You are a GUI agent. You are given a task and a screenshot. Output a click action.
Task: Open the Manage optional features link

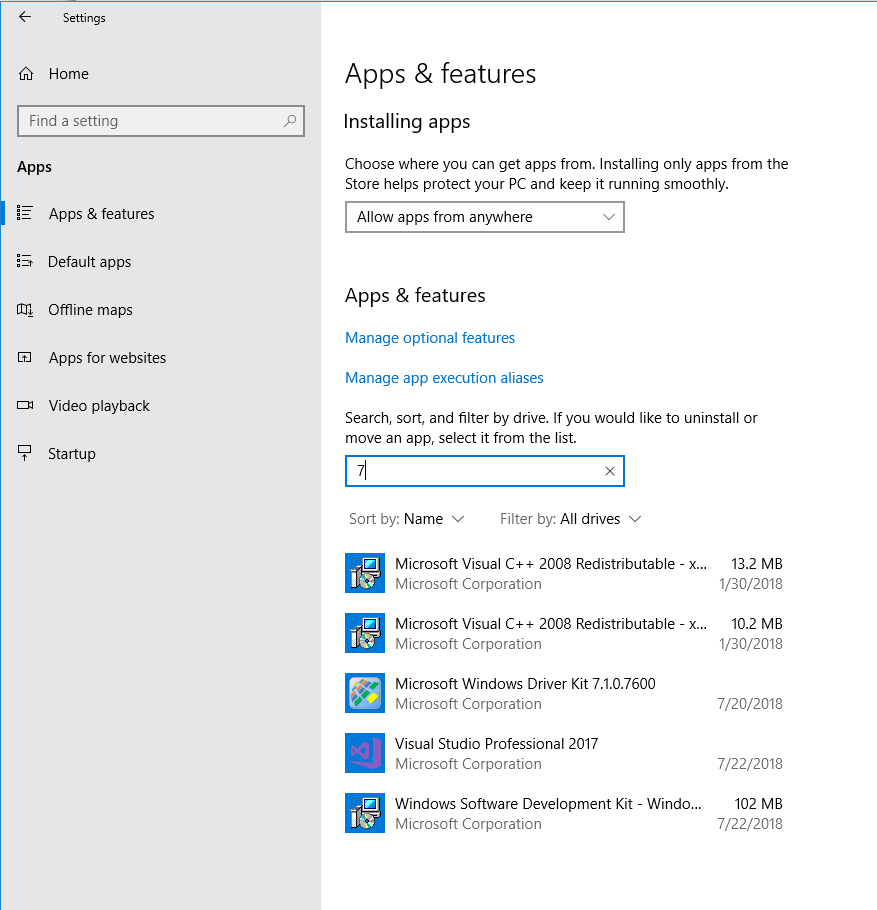[430, 338]
